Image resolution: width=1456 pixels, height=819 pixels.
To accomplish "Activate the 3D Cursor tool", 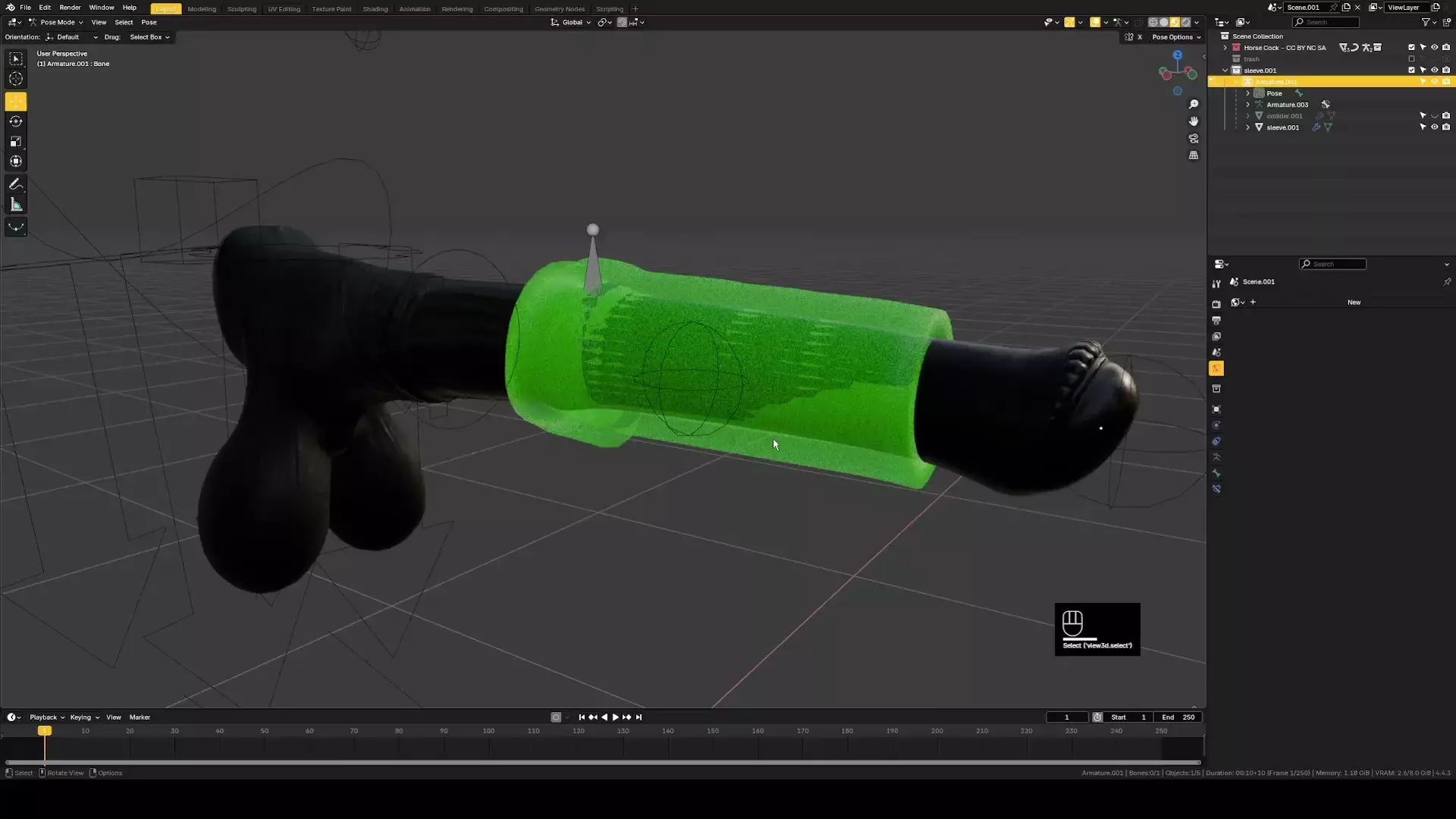I will pos(16,79).
